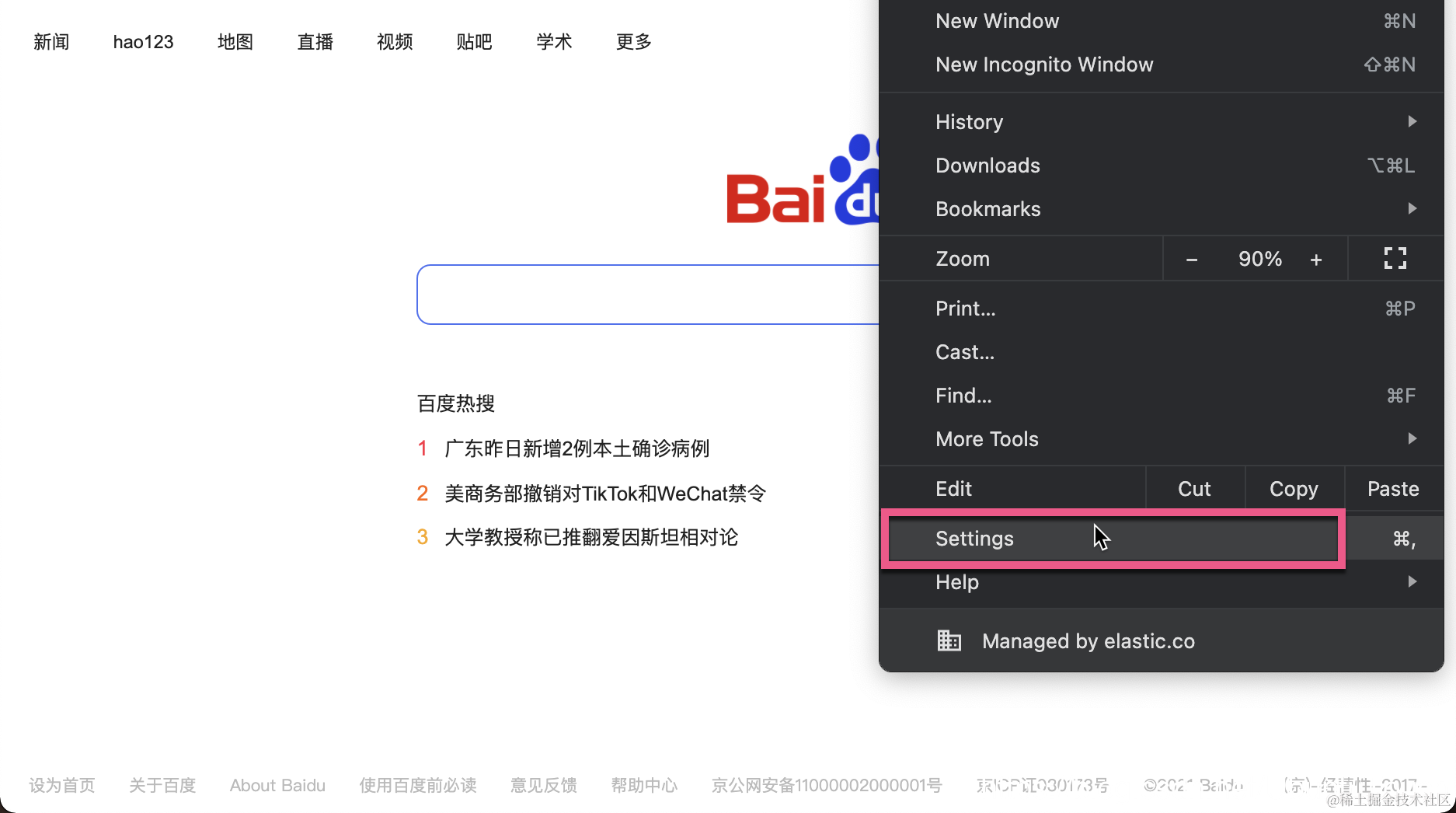Expand the Help submenu arrow
Viewport: 1456px width, 813px height.
pyautogui.click(x=1412, y=581)
